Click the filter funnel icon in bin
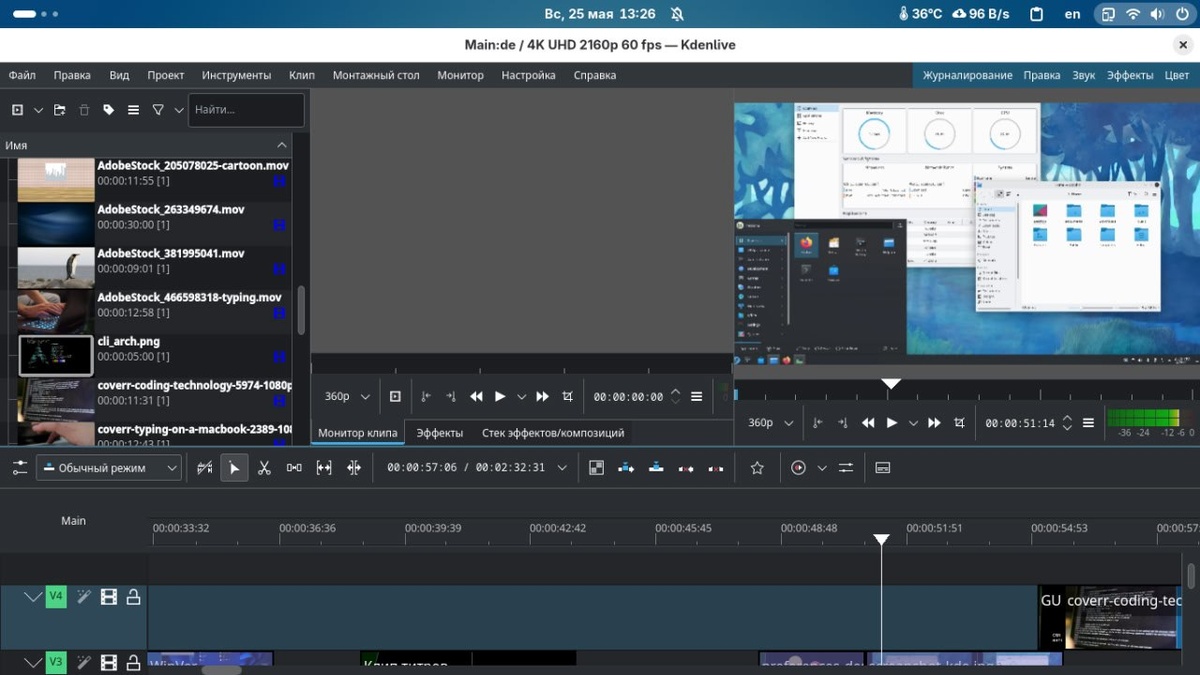The height and width of the screenshot is (675, 1200). tap(158, 110)
